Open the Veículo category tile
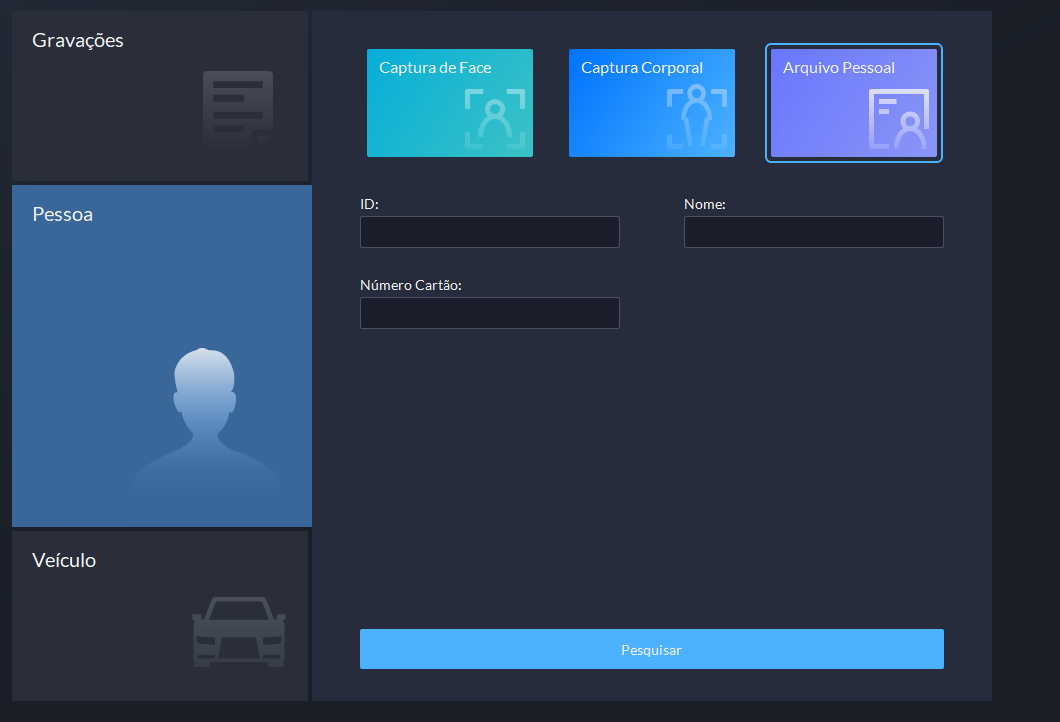1060x722 pixels. pyautogui.click(x=160, y=615)
